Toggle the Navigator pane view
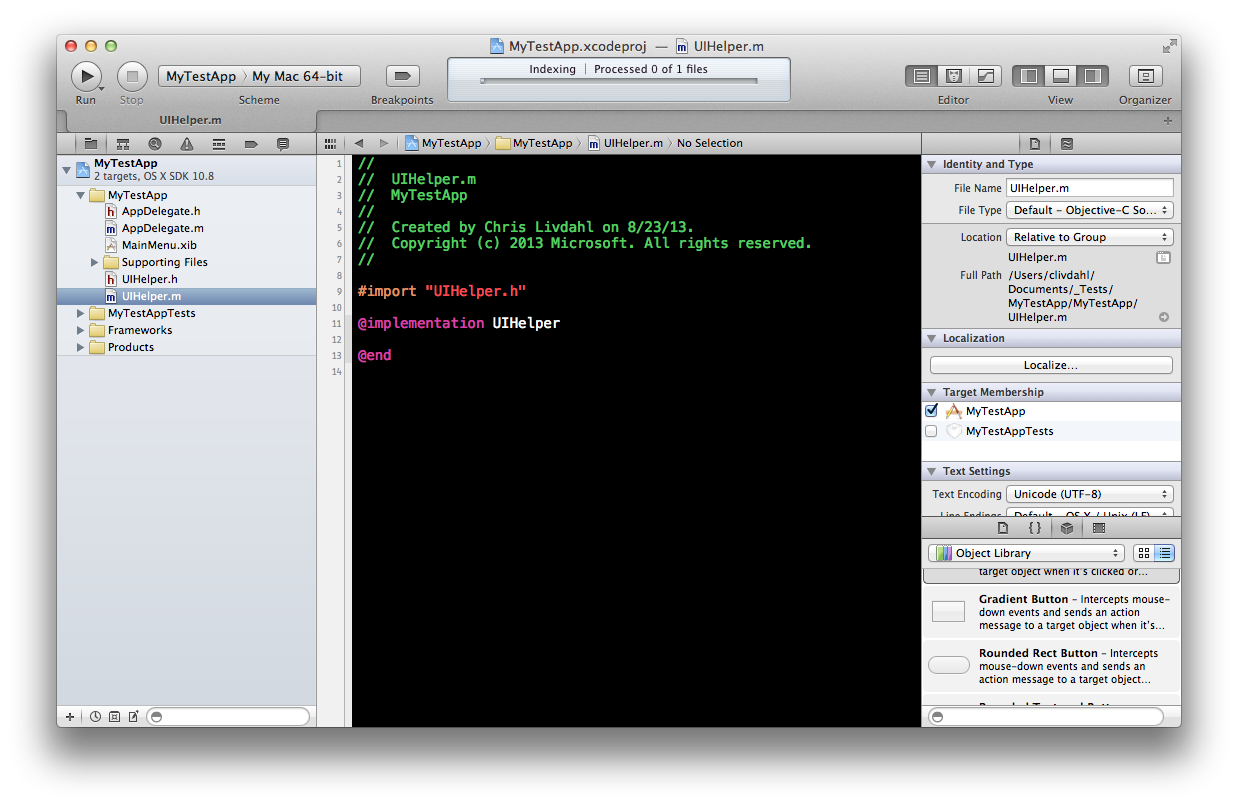Viewport: 1238px width, 806px height. click(1029, 76)
